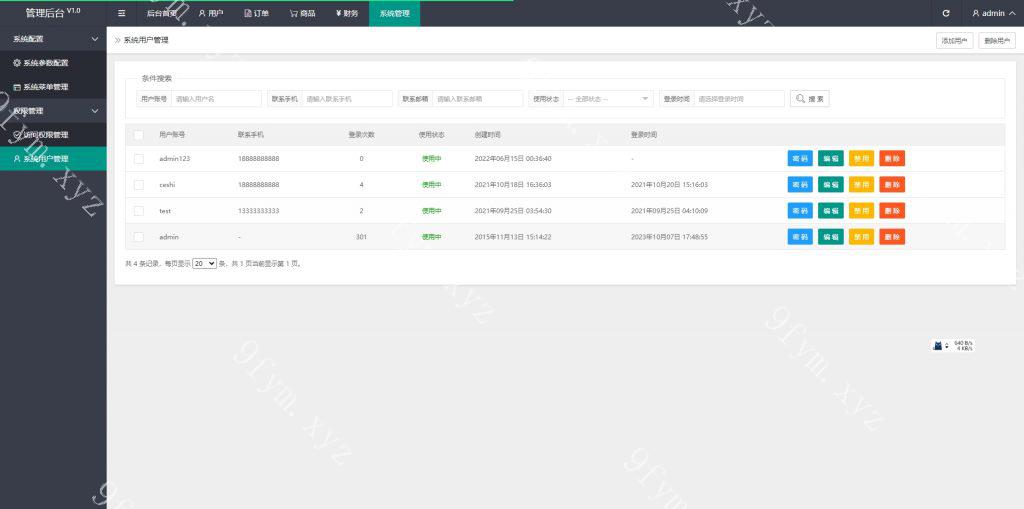1024x509 pixels.
Task: Open the 使用状态 dropdown
Action: pos(608,99)
